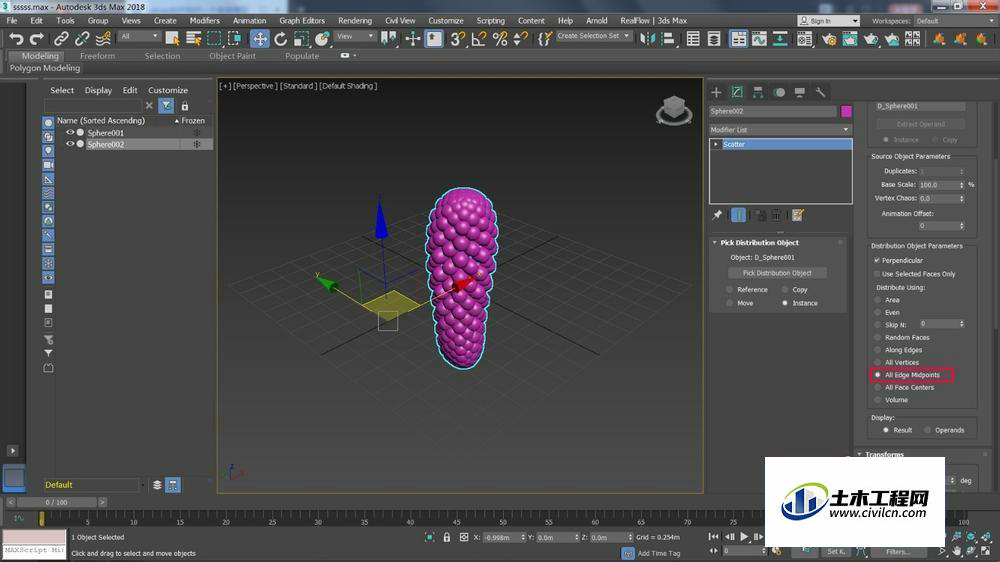
Task: Open the View reference coordinate dropdown
Action: coord(355,36)
